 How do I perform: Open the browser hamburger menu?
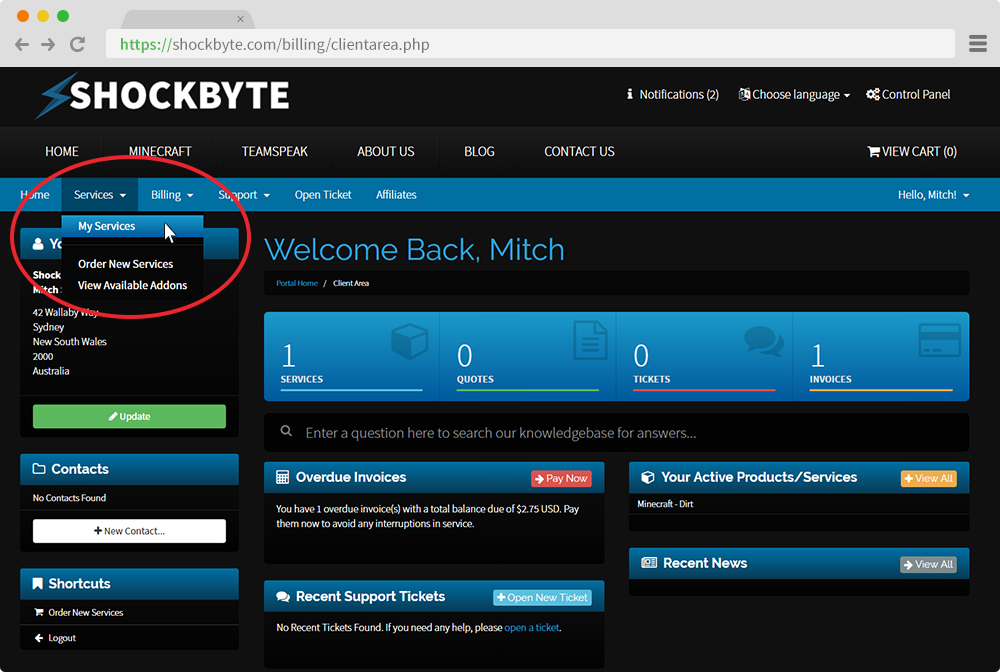pos(978,43)
